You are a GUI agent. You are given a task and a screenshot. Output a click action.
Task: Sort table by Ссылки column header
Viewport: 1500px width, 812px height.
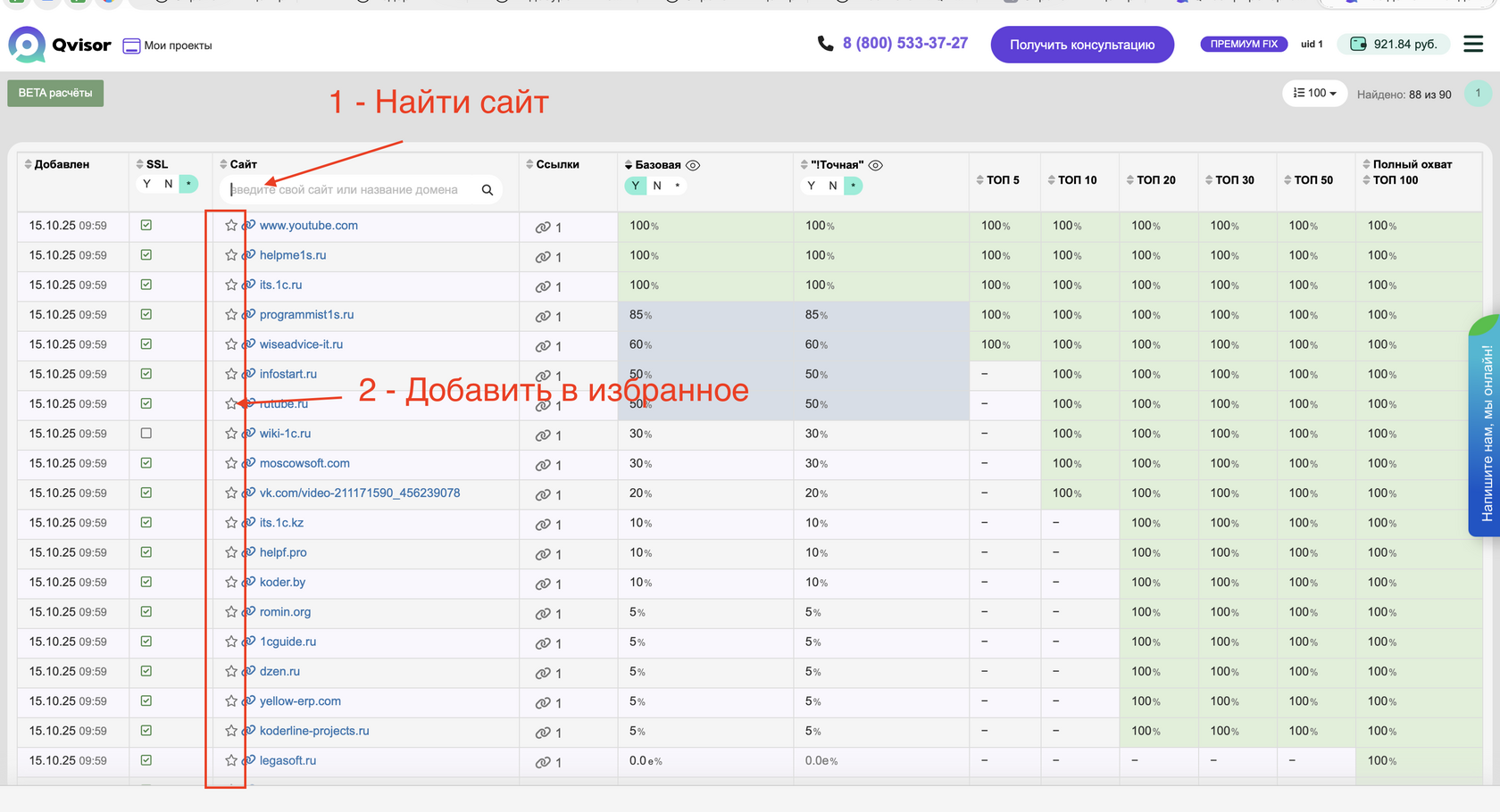[553, 164]
